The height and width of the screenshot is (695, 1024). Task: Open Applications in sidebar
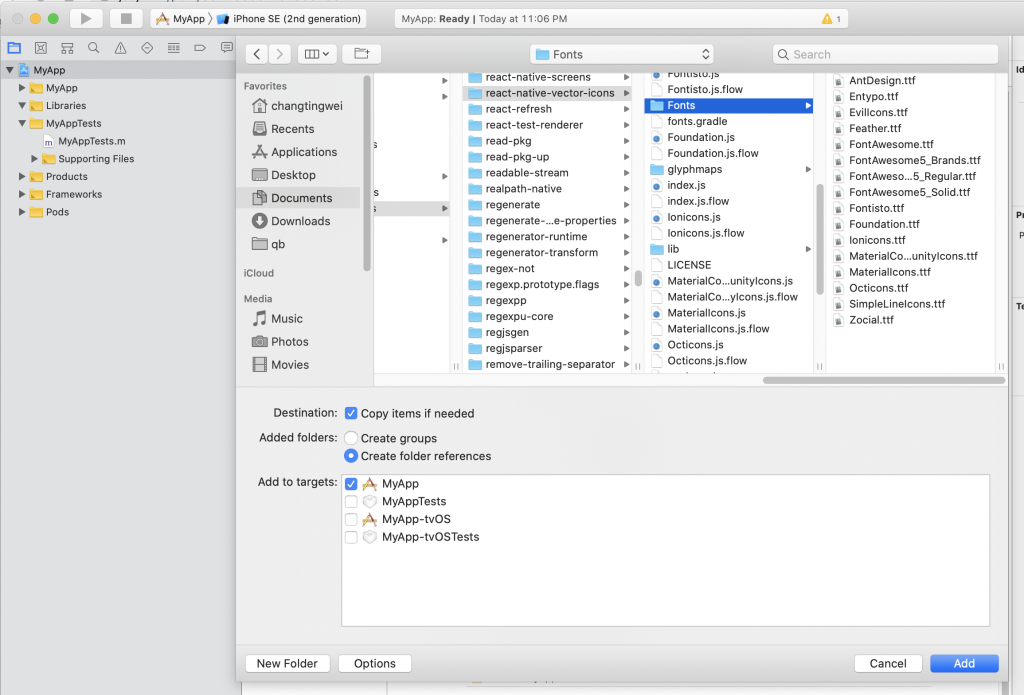pyautogui.click(x=295, y=152)
